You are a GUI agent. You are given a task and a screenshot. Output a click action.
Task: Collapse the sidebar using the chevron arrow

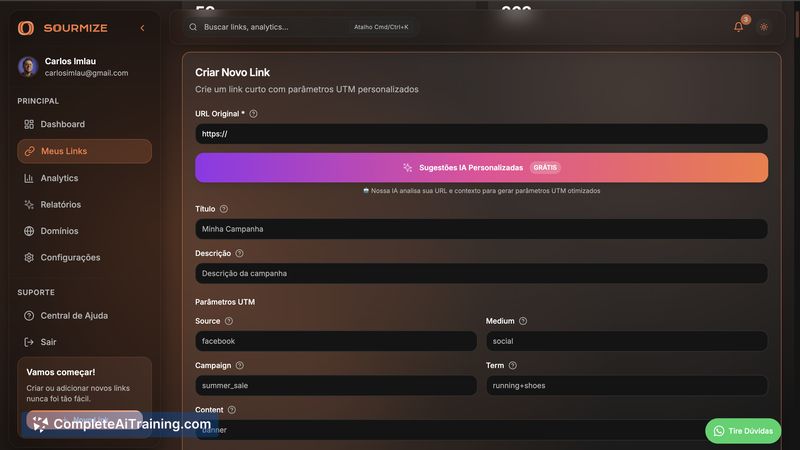pyautogui.click(x=142, y=28)
